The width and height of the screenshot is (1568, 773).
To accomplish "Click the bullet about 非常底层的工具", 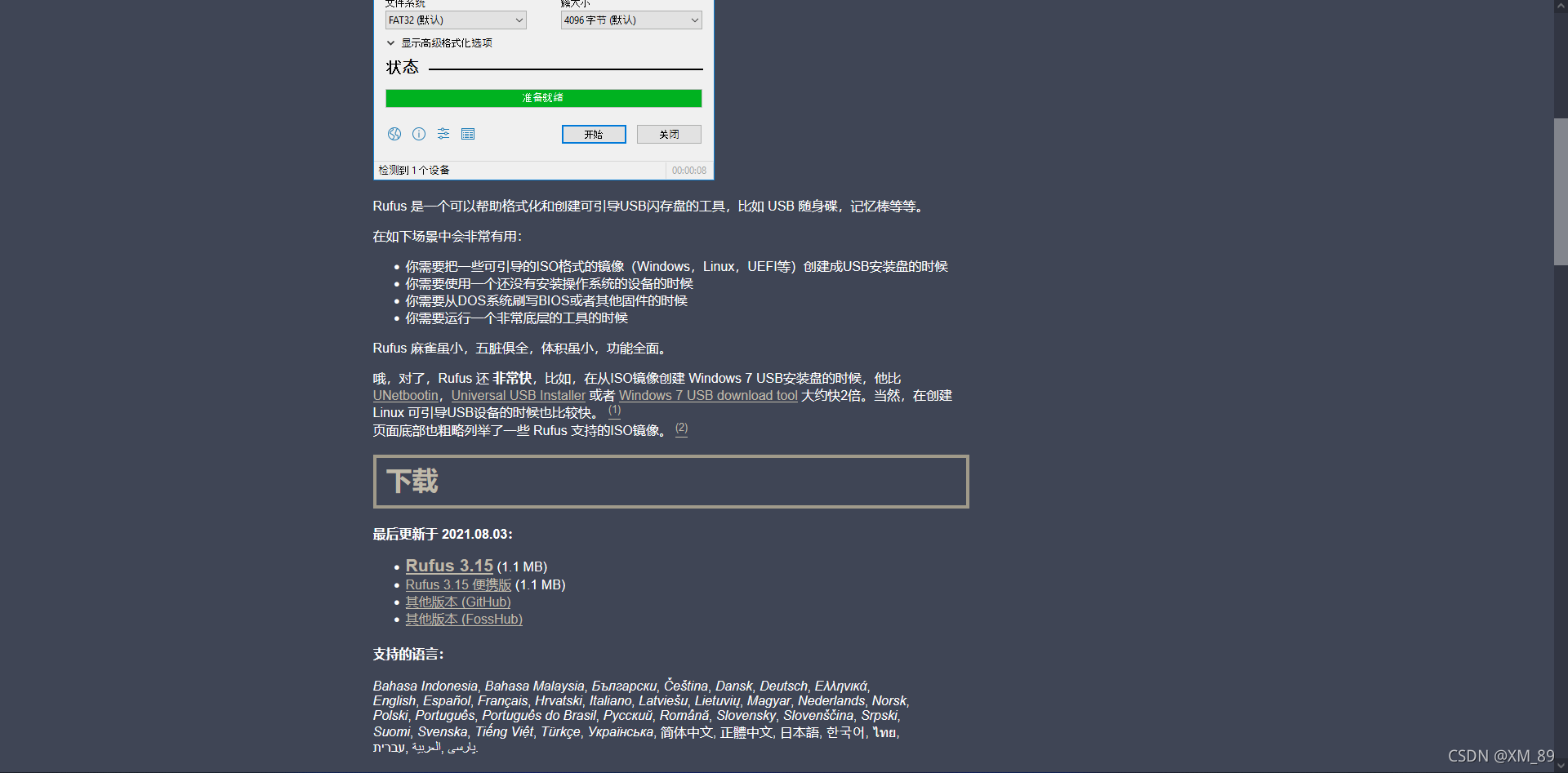I will tap(517, 318).
